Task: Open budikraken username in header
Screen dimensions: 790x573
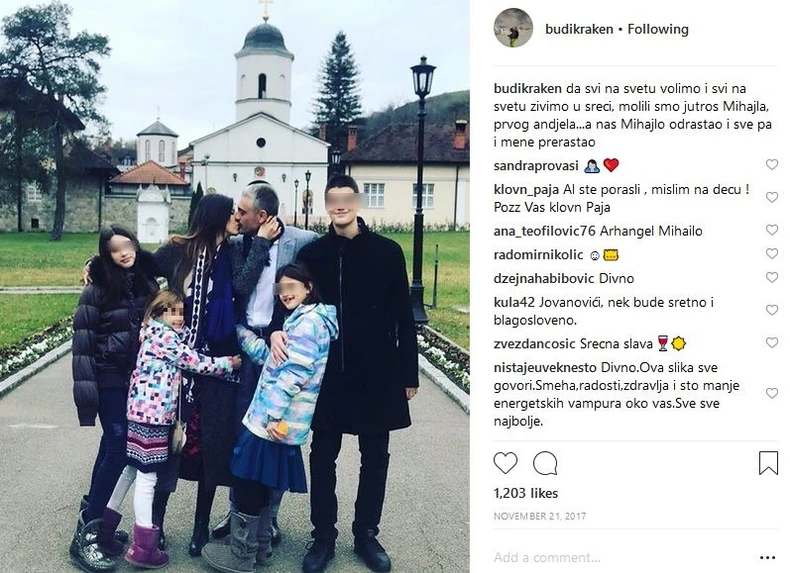Action: coord(579,29)
